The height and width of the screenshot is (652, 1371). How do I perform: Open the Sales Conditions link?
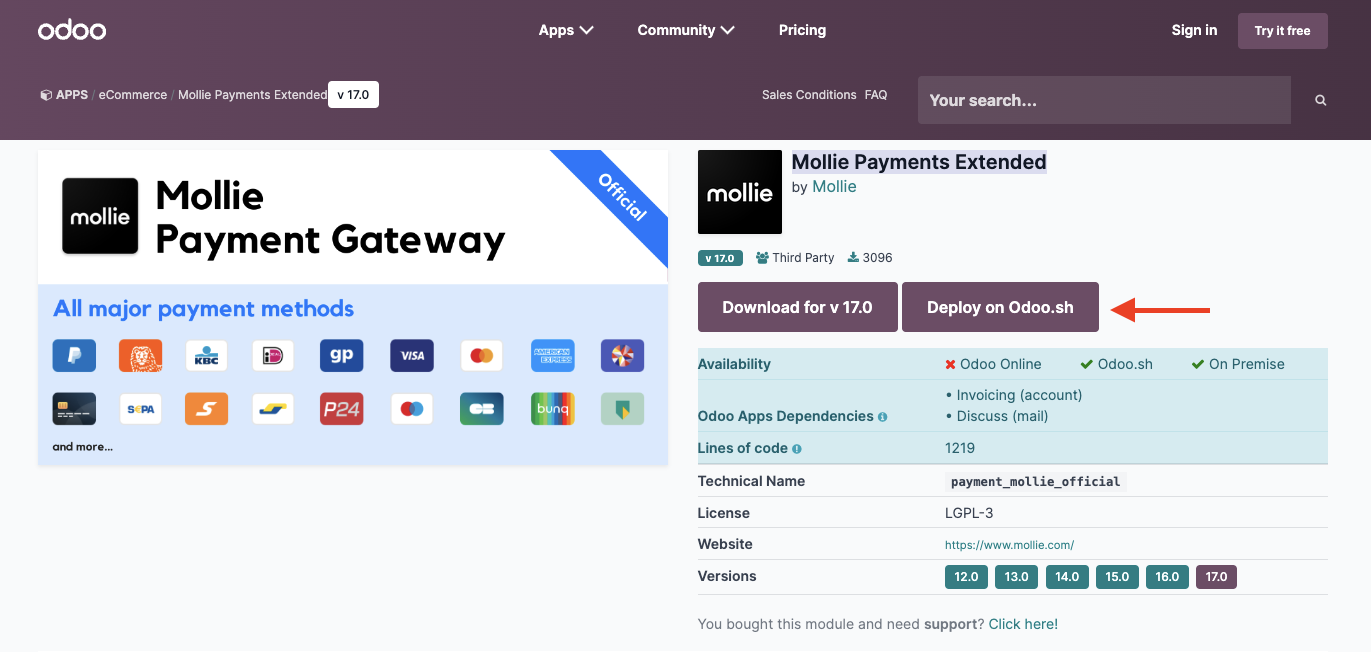(x=809, y=95)
